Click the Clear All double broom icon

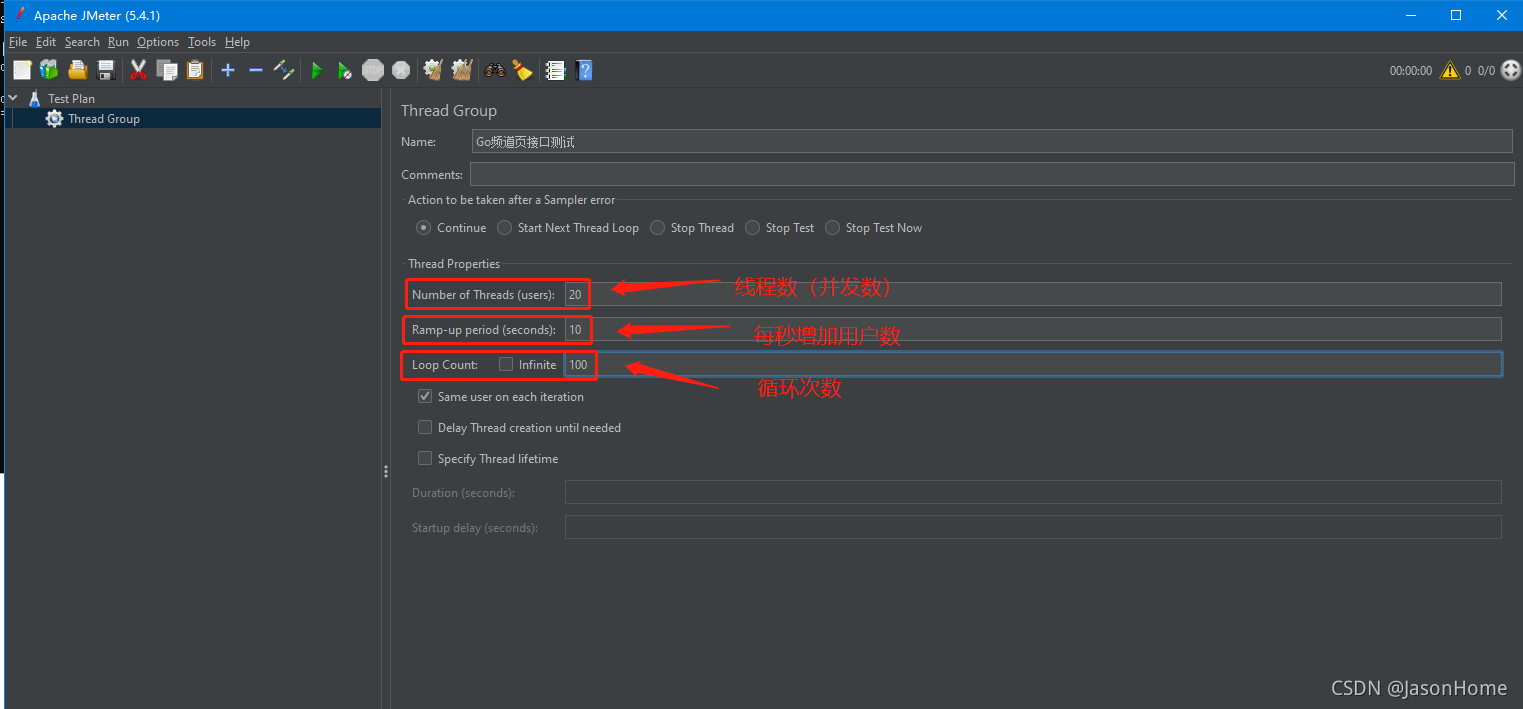click(461, 70)
